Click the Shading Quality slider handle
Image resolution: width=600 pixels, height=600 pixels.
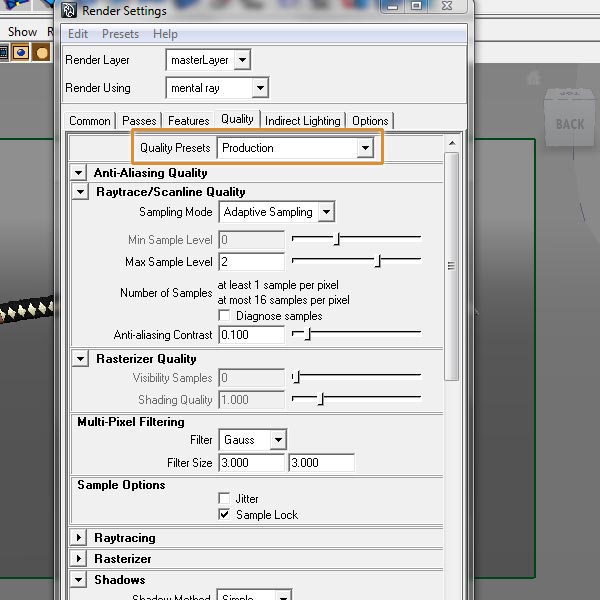tap(321, 399)
